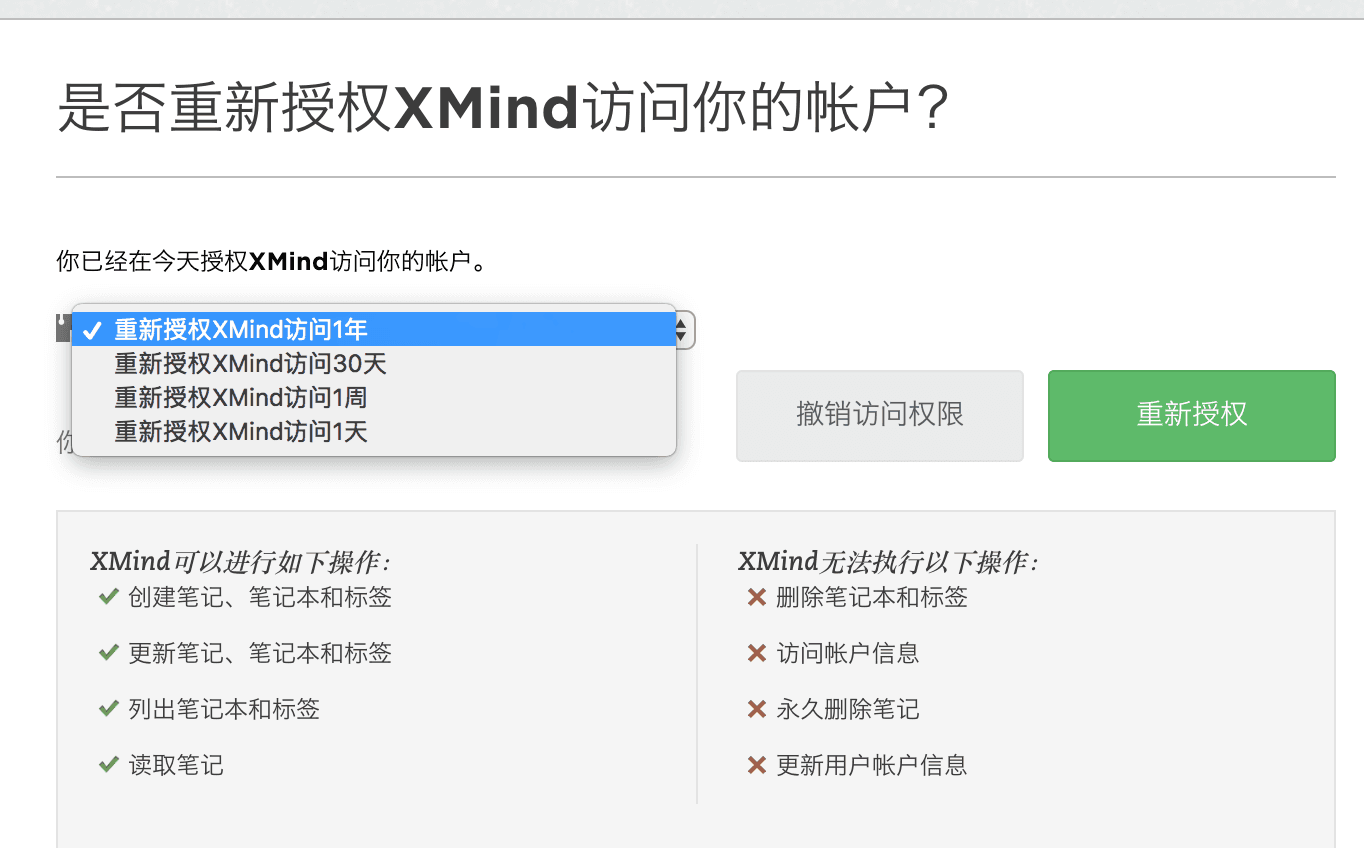Click green checkmark beside 更新笔记、笔记本和标签
The height and width of the screenshot is (848, 1364).
[108, 653]
